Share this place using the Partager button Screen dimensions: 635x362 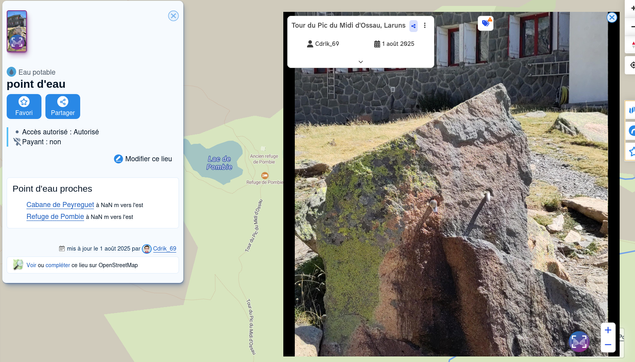click(63, 106)
